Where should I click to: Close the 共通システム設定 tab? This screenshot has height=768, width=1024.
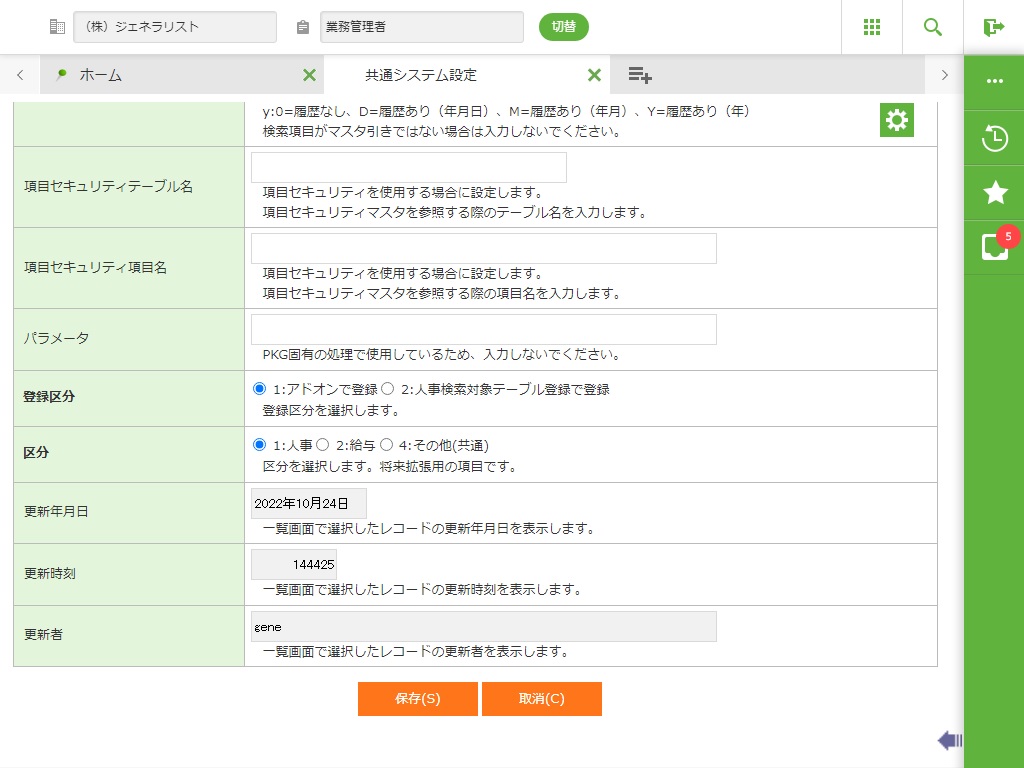(594, 75)
